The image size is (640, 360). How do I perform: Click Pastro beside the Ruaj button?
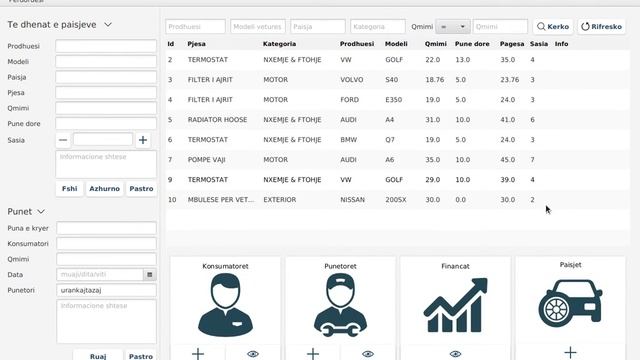[x=141, y=356]
